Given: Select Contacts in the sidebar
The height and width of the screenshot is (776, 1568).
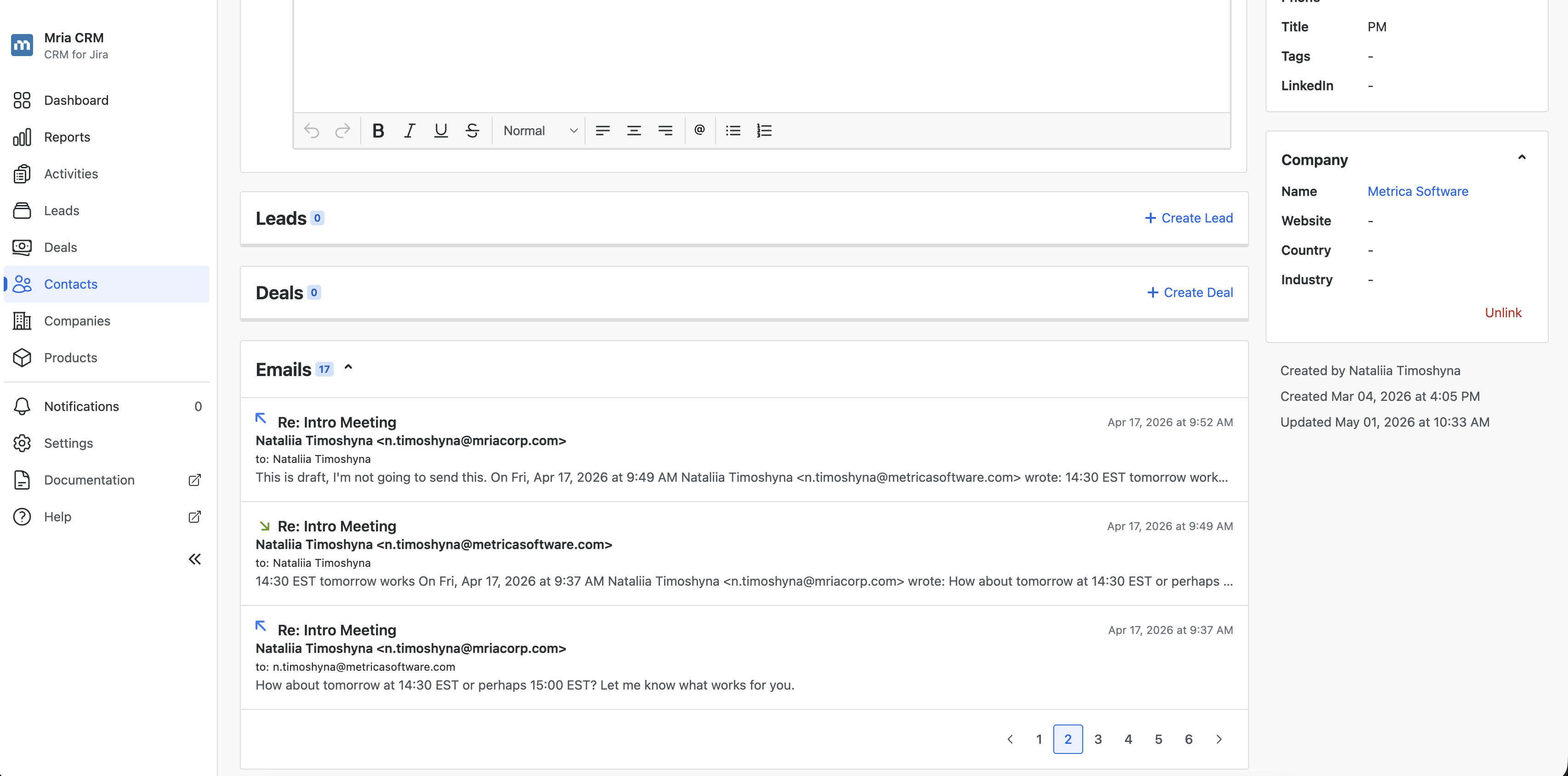Looking at the screenshot, I should coord(107,284).
